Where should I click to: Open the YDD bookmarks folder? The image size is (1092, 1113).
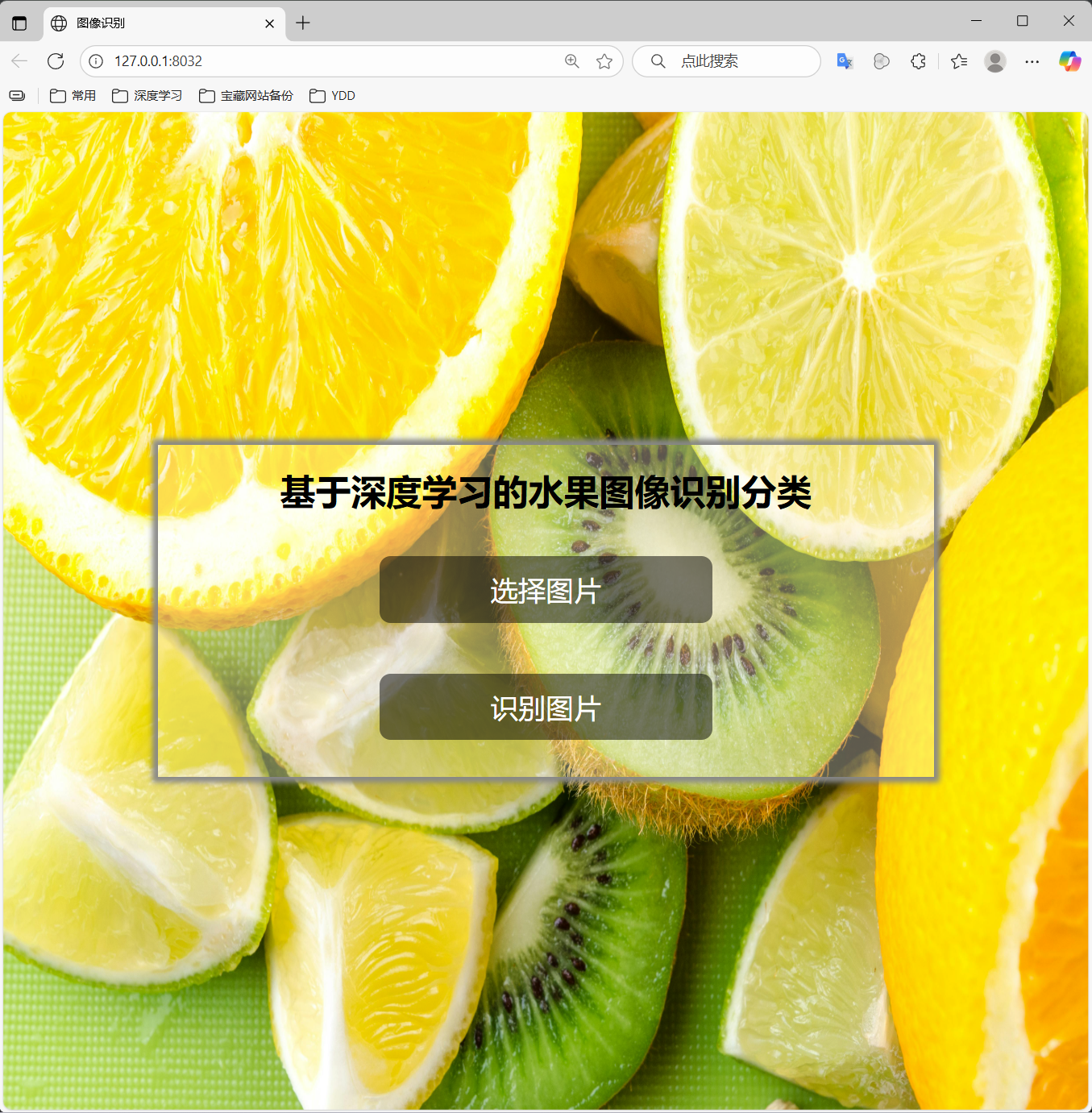pyautogui.click(x=332, y=96)
